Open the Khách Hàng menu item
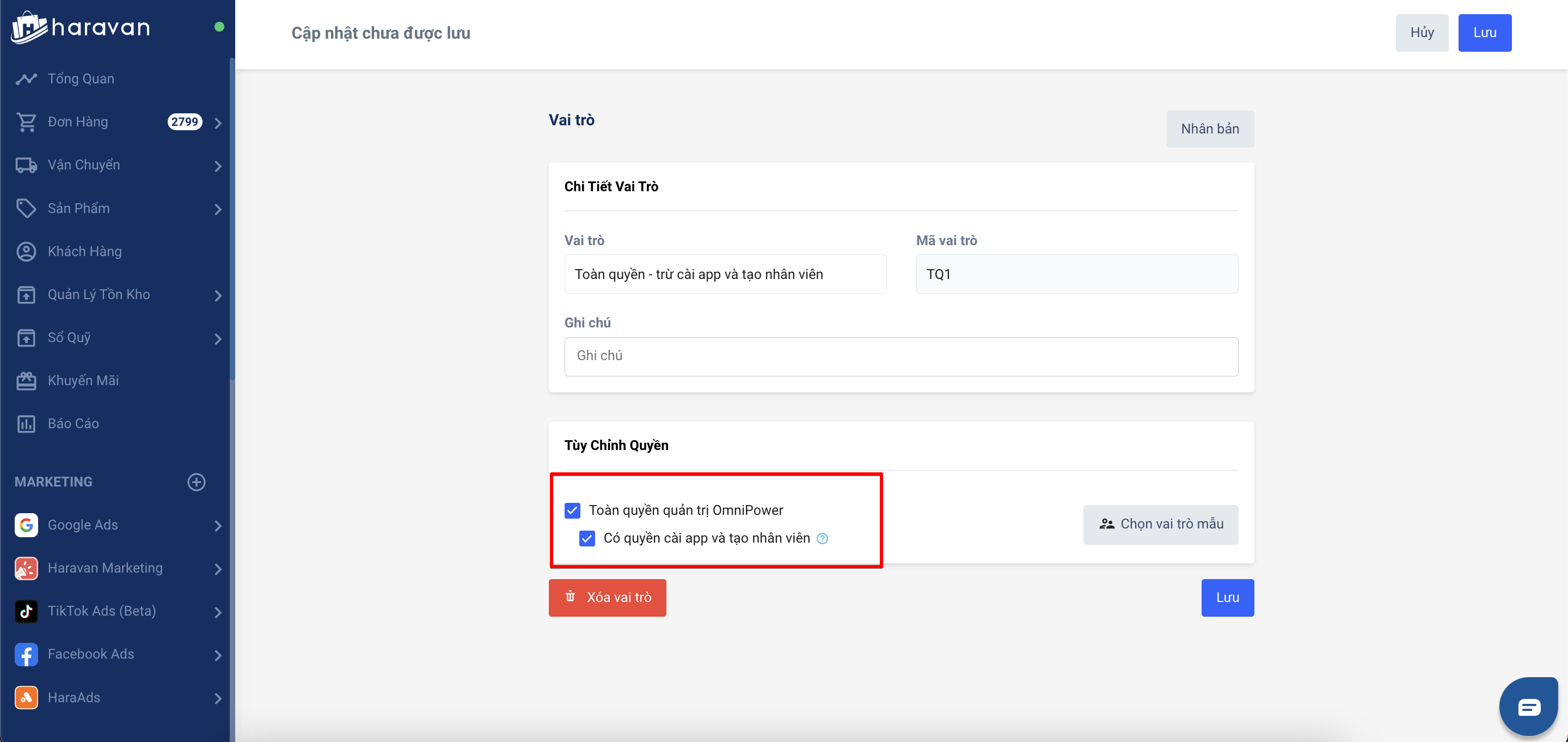The height and width of the screenshot is (742, 1568). (114, 252)
